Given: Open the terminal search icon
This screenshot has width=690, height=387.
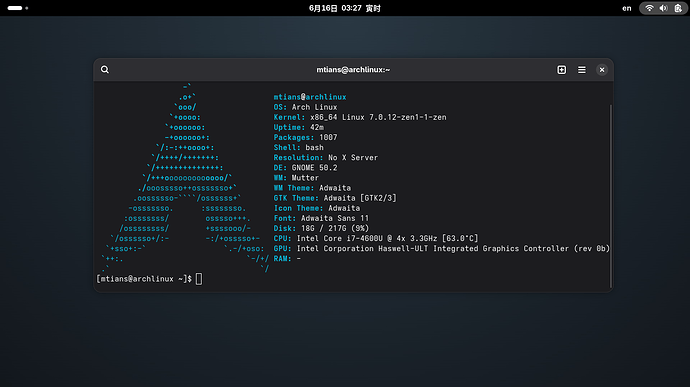Looking at the screenshot, I should 105,70.
